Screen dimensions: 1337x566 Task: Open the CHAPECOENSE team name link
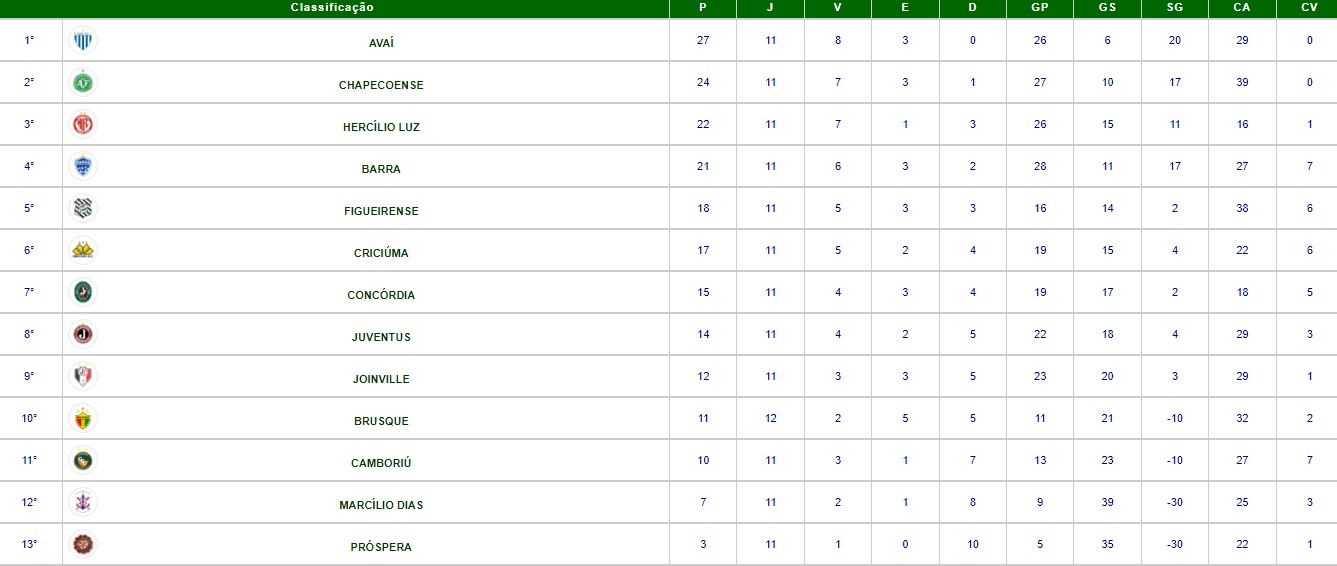coord(381,85)
